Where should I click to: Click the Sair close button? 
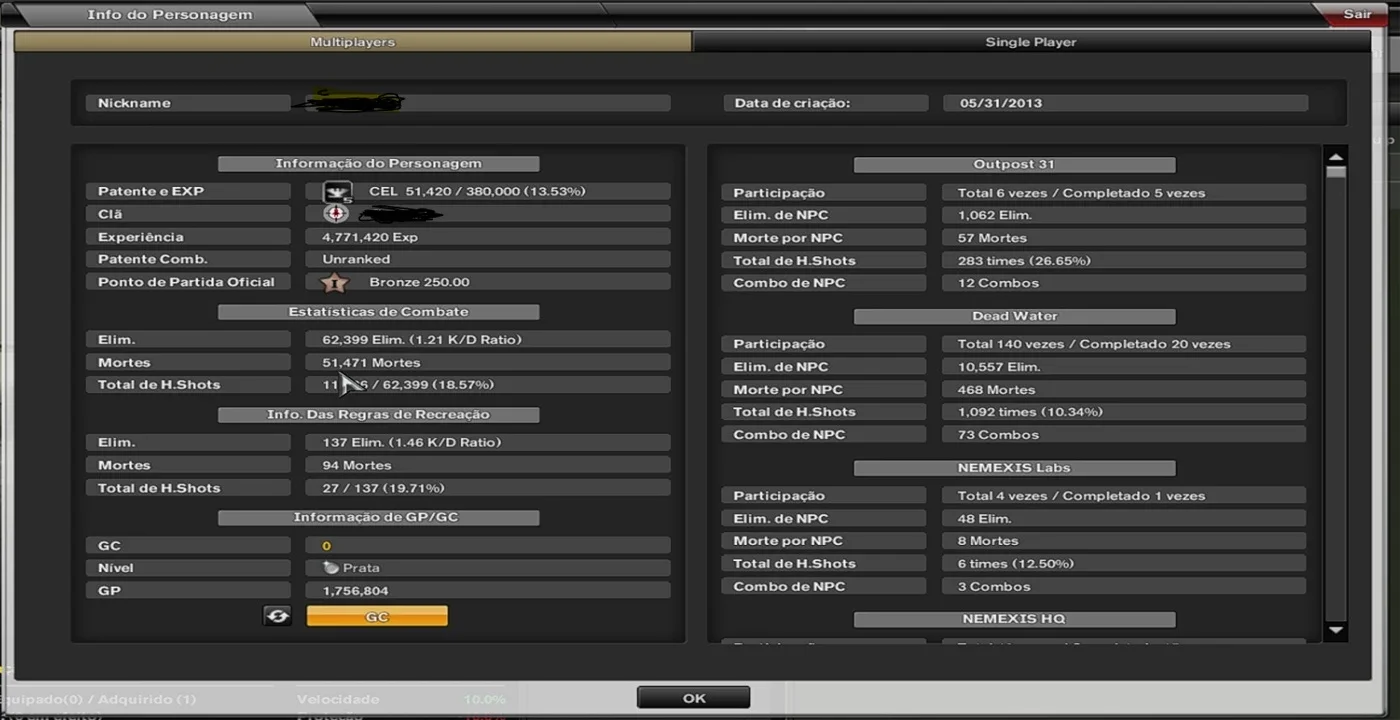[x=1356, y=14]
